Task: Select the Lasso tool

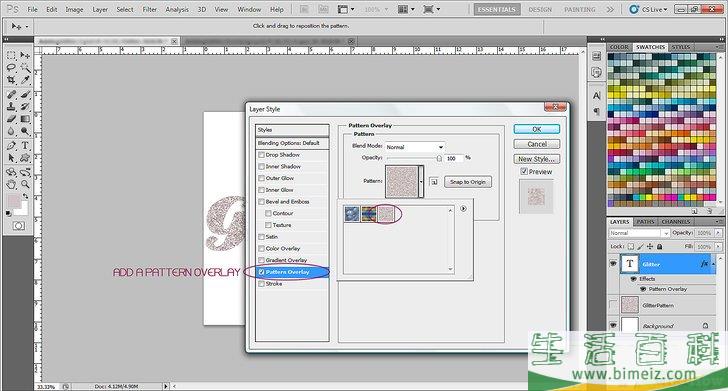Action: tap(11, 68)
